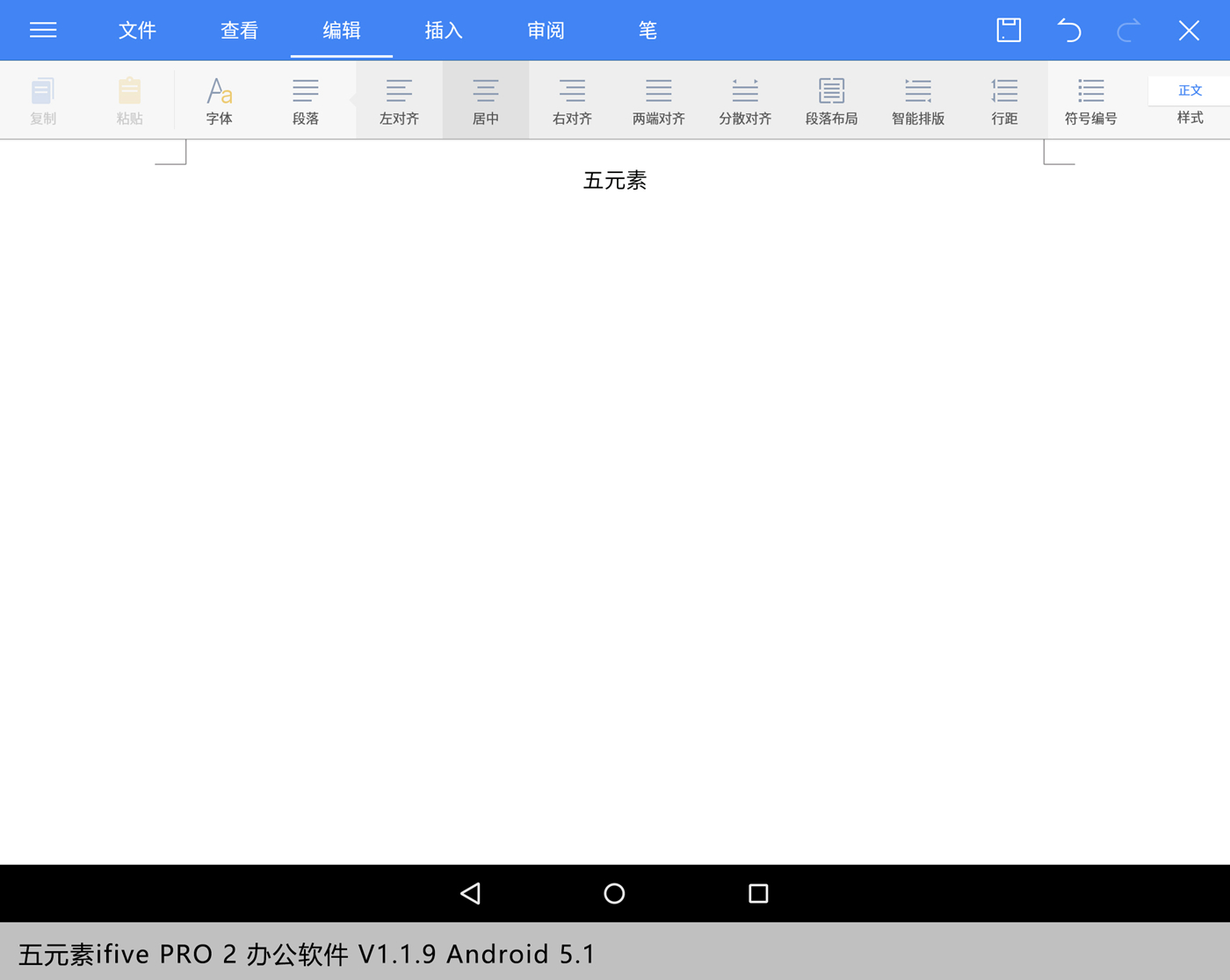
Task: Apply right alignment using 右对齐
Action: pyautogui.click(x=571, y=99)
